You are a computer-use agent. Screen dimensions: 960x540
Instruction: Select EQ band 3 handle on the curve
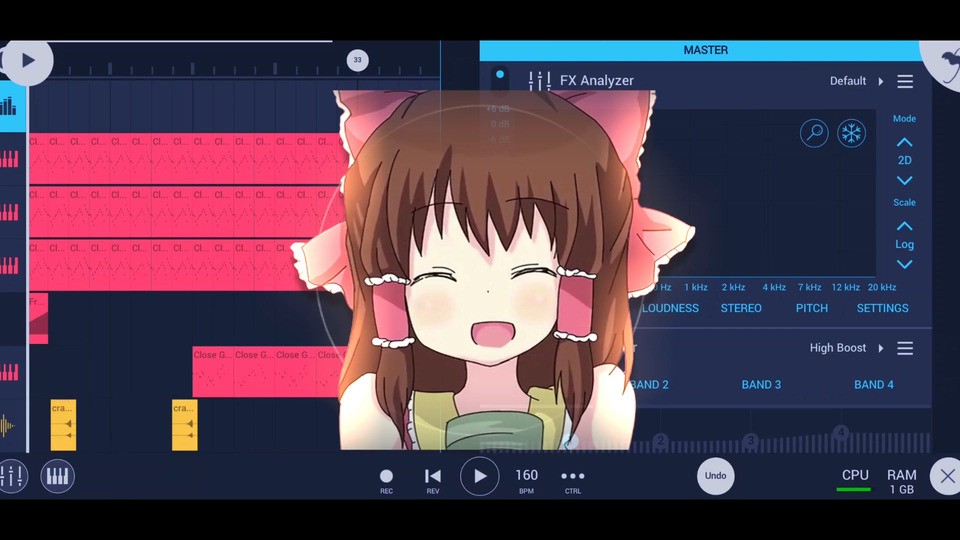751,440
